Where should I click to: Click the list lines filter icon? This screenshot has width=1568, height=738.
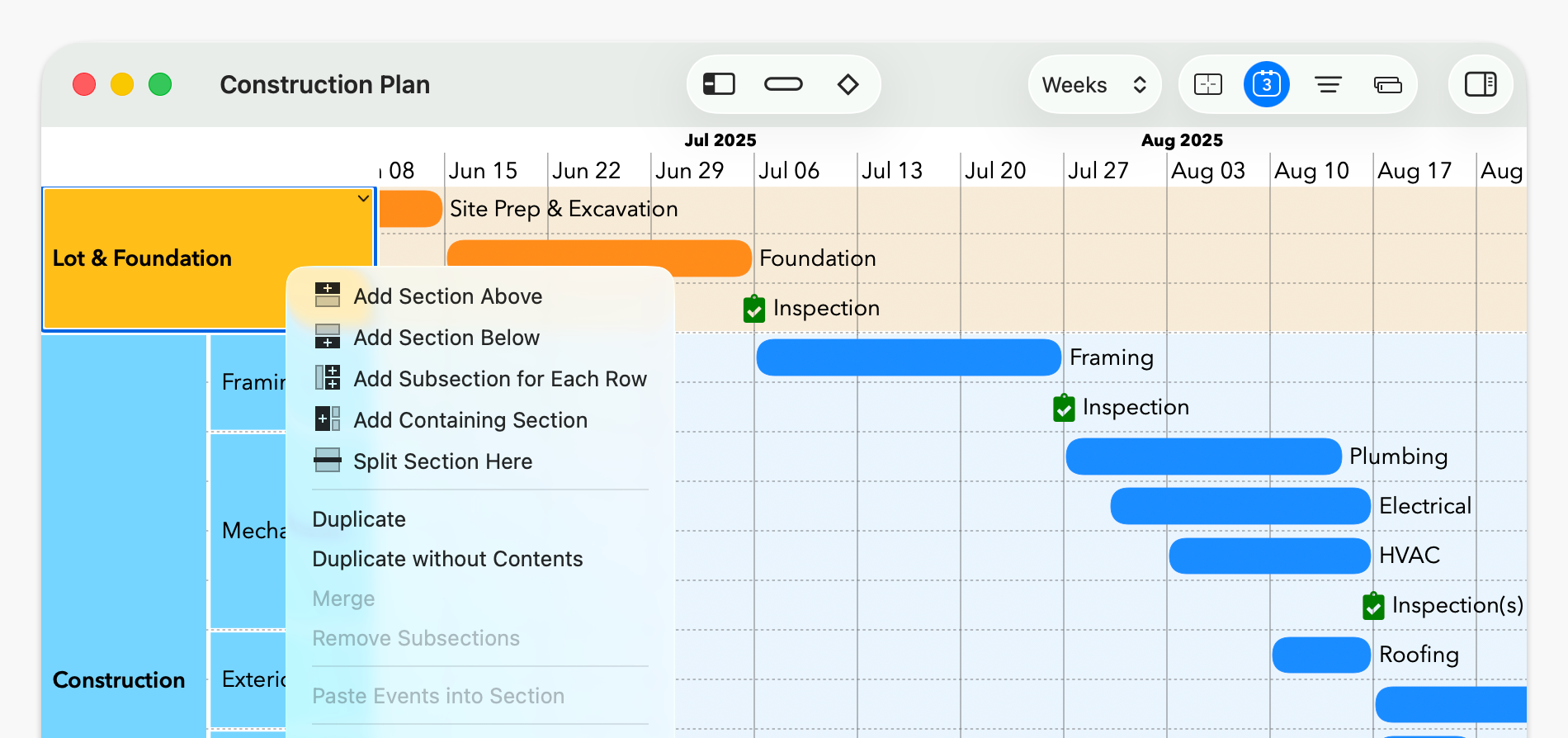(1328, 84)
